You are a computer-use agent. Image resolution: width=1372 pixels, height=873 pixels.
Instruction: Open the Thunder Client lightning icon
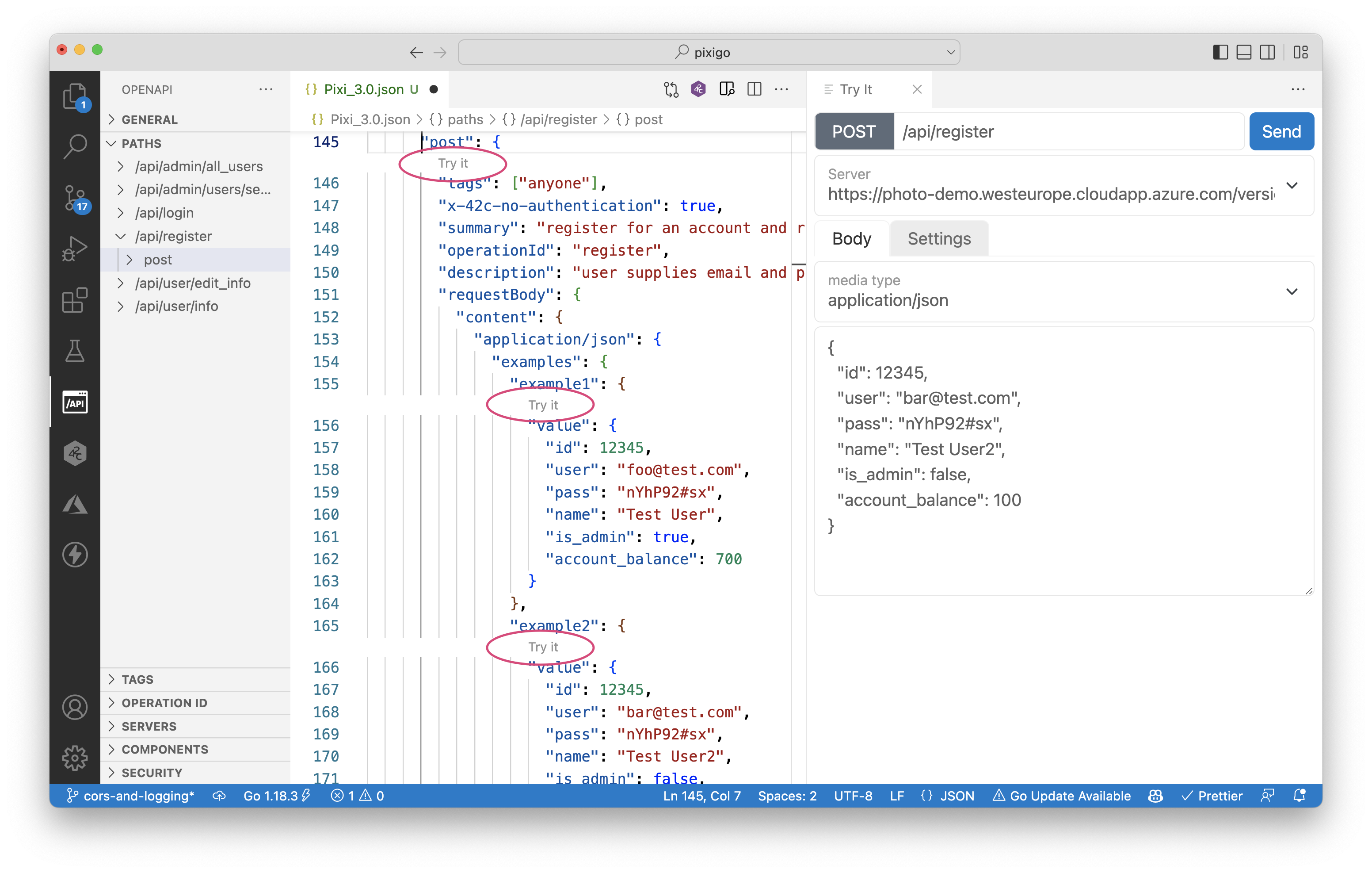(75, 554)
